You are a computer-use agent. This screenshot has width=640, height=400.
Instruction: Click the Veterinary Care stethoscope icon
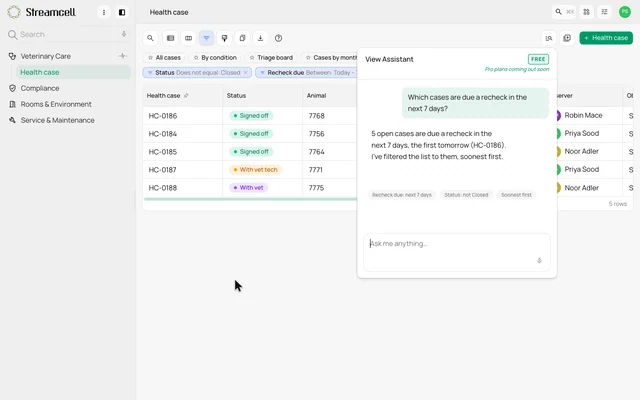(x=12, y=56)
